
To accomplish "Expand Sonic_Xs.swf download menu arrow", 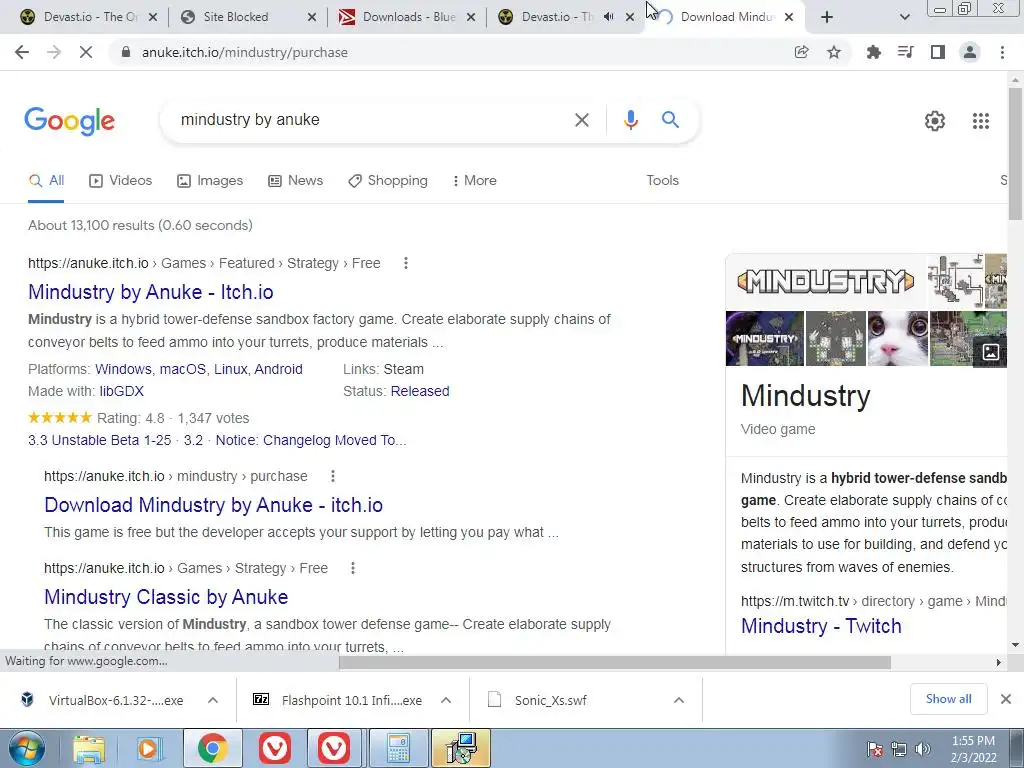I will [x=679, y=700].
